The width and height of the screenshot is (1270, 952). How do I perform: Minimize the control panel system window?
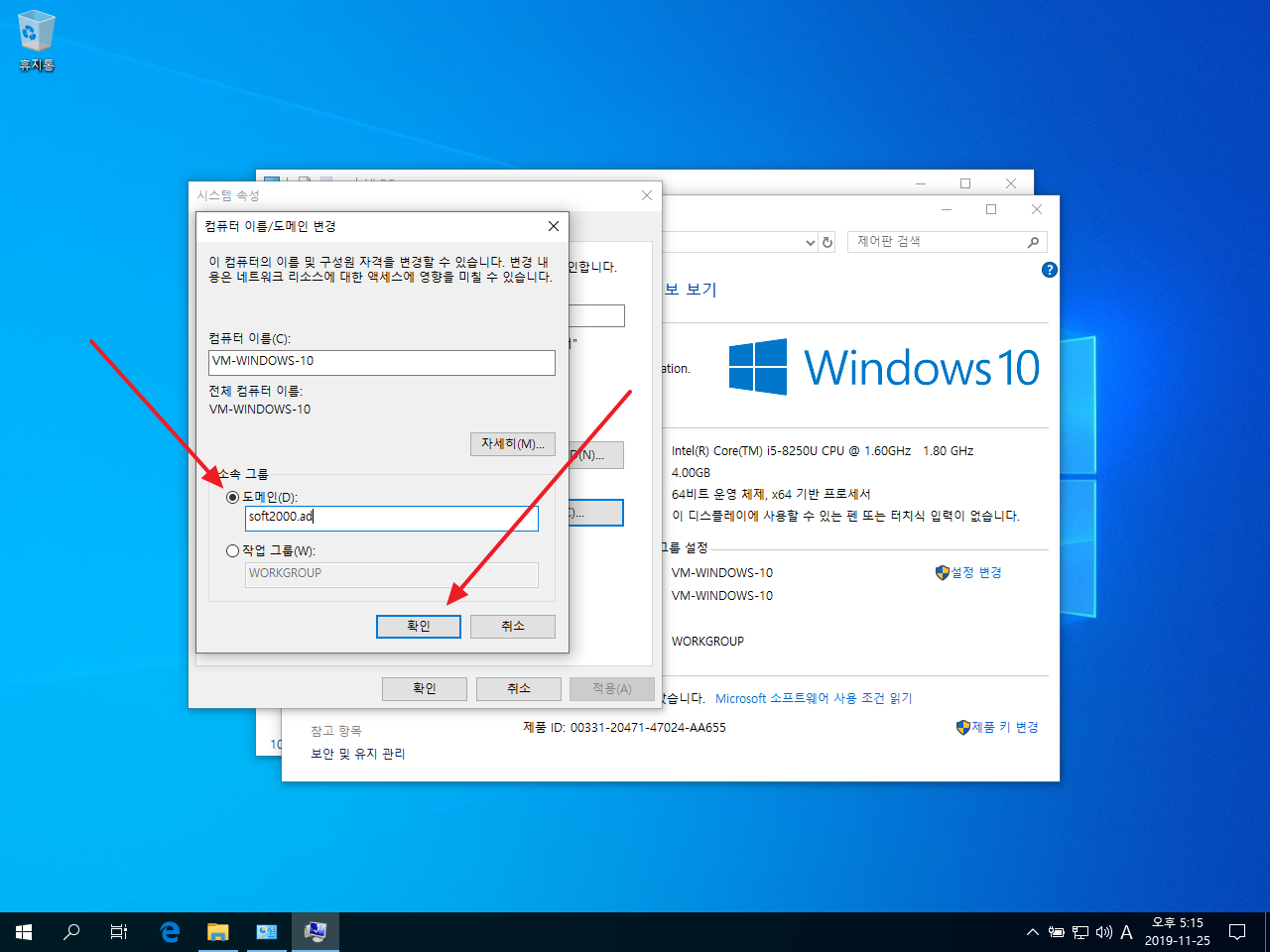[947, 209]
